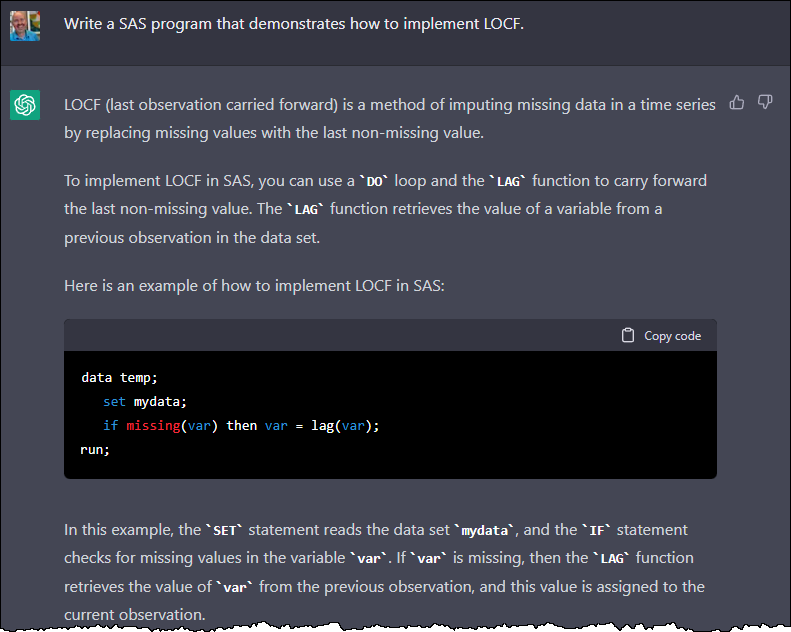Click the inline `SET` code word
The width and height of the screenshot is (791, 632).
224,530
